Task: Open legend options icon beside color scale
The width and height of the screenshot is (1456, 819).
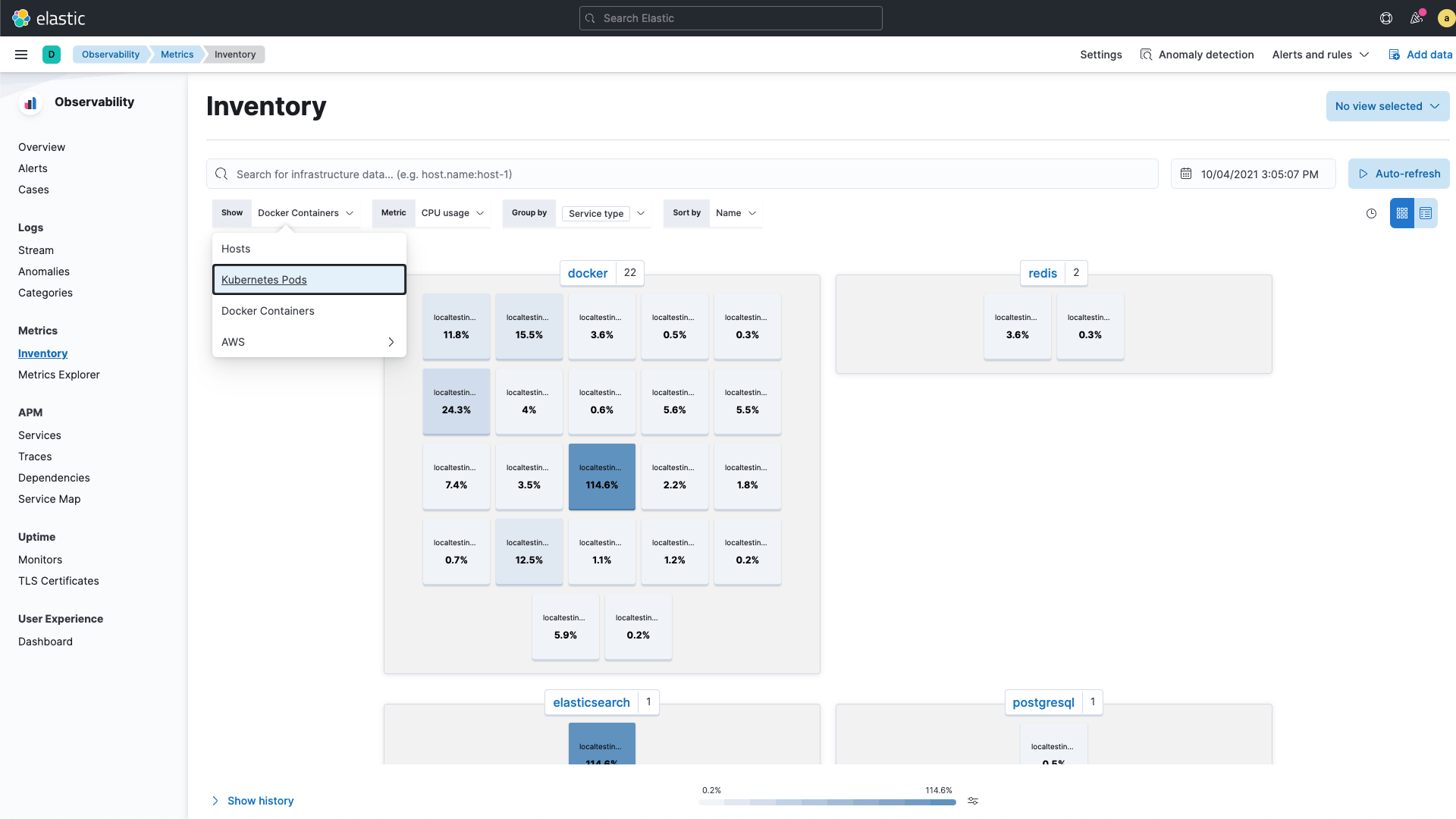Action: [x=973, y=801]
